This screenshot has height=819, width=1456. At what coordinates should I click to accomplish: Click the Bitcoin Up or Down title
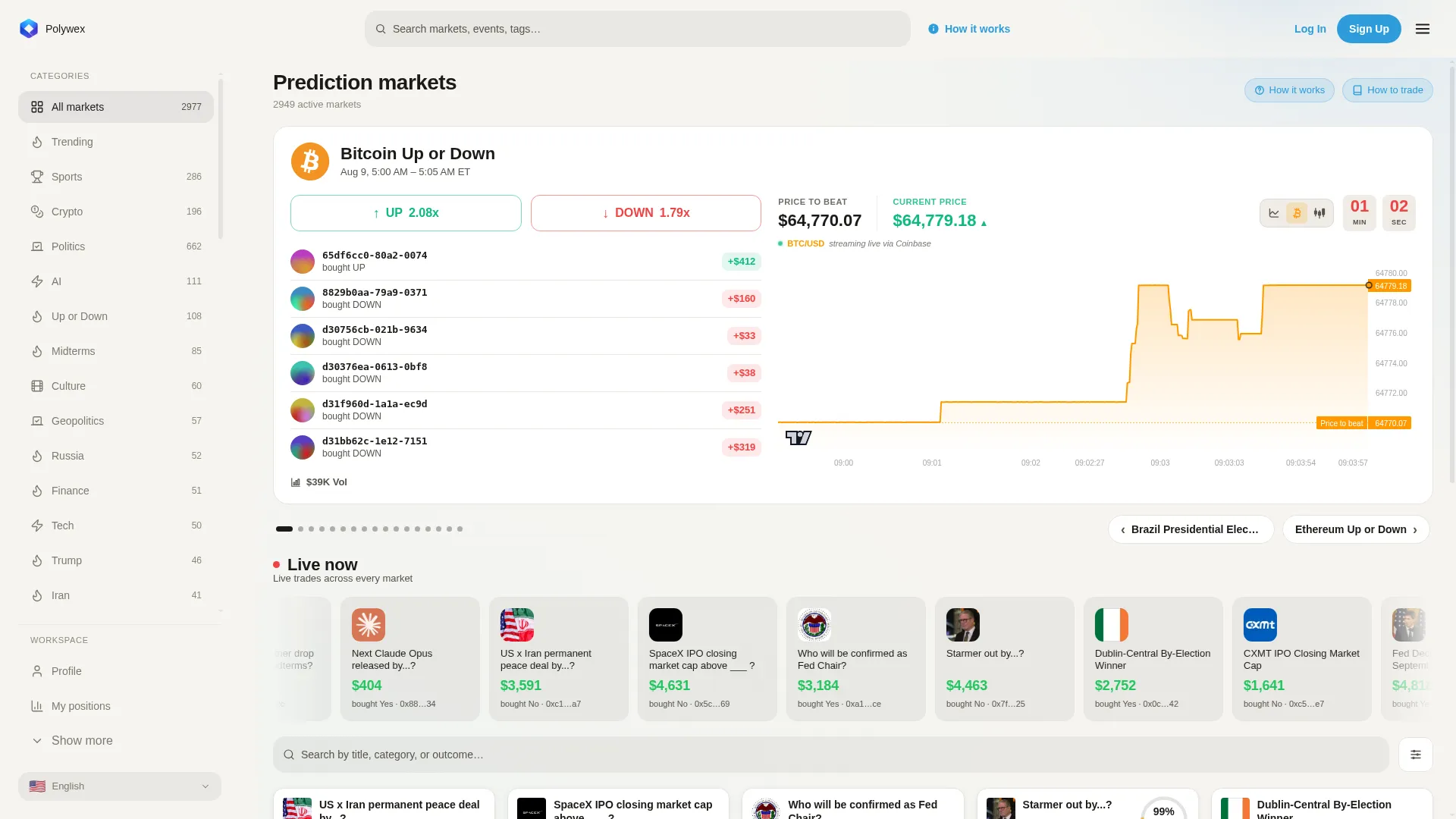click(418, 154)
